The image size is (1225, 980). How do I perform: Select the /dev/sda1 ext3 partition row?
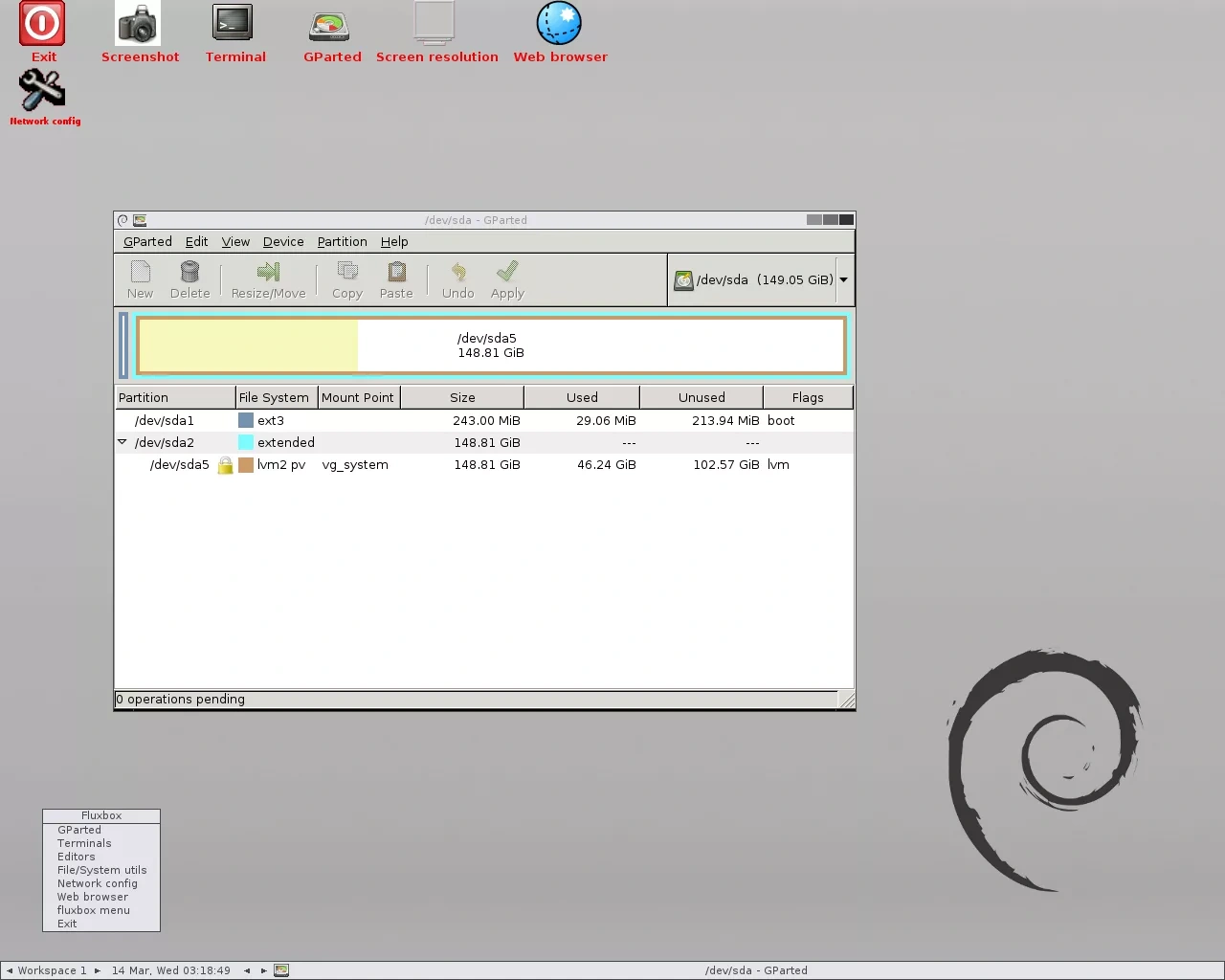(484, 420)
